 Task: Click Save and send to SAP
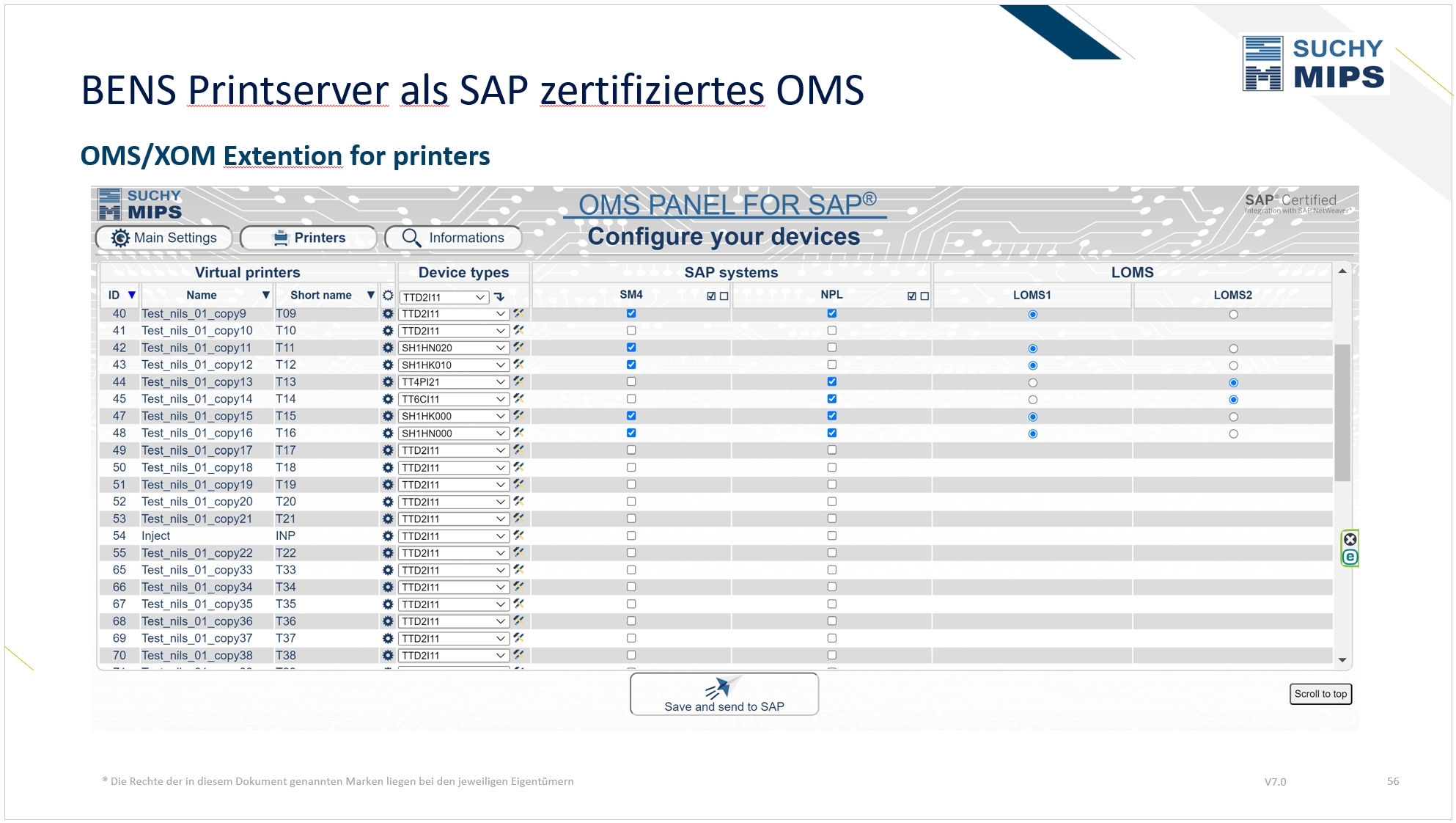724,695
